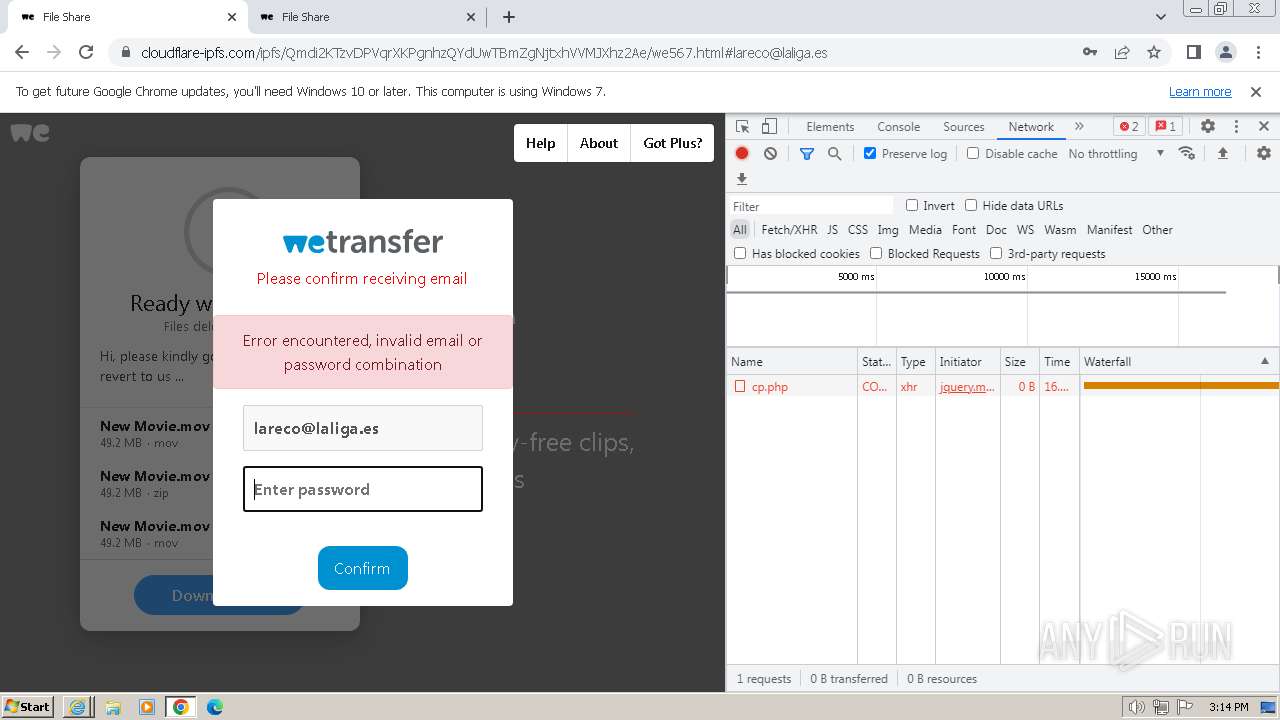Sort requests by the Name column
Screen dimensions: 1280x720
coord(792,362)
